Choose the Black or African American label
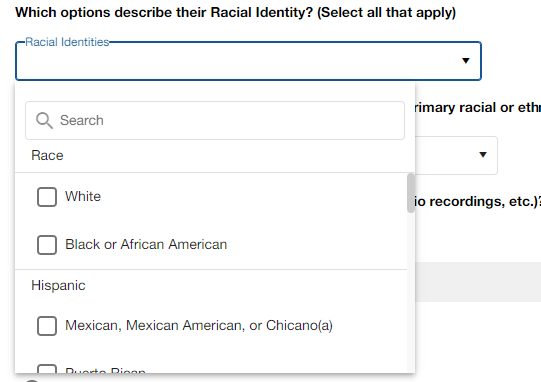This screenshot has width=541, height=382. tap(146, 244)
